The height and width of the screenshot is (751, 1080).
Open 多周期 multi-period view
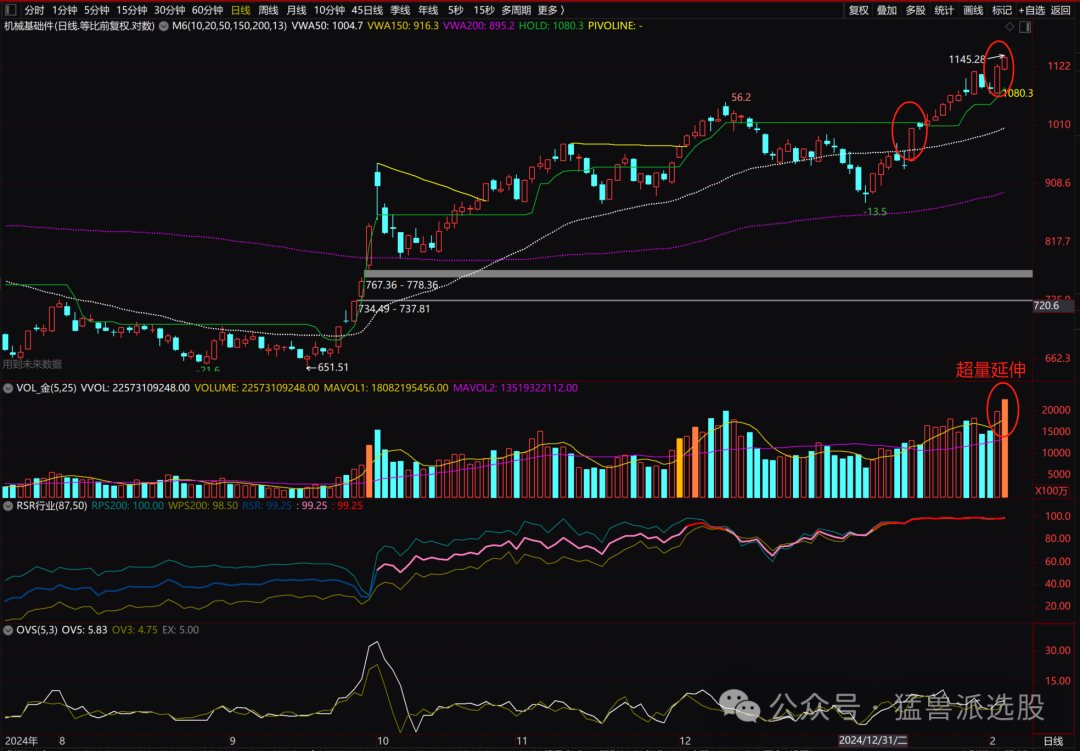click(516, 10)
